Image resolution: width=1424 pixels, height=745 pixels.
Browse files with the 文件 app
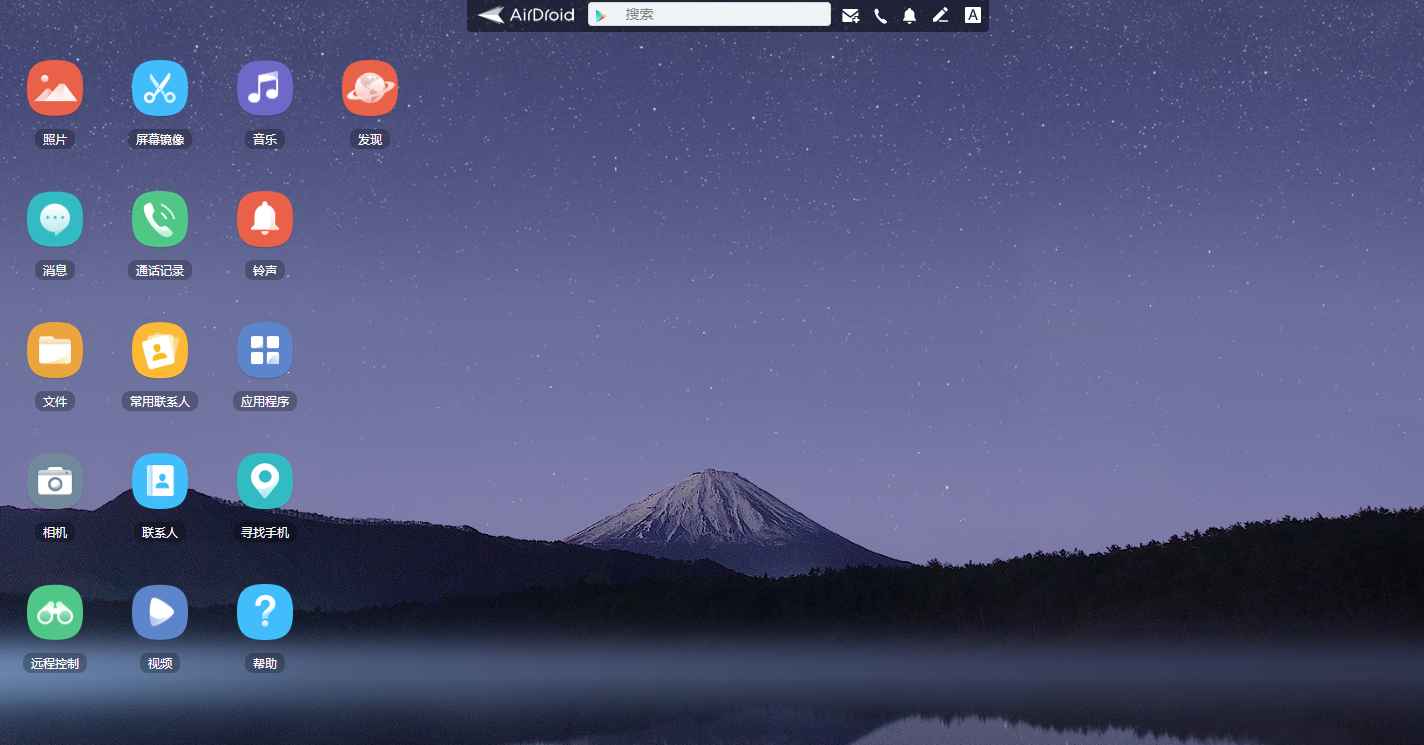(55, 349)
